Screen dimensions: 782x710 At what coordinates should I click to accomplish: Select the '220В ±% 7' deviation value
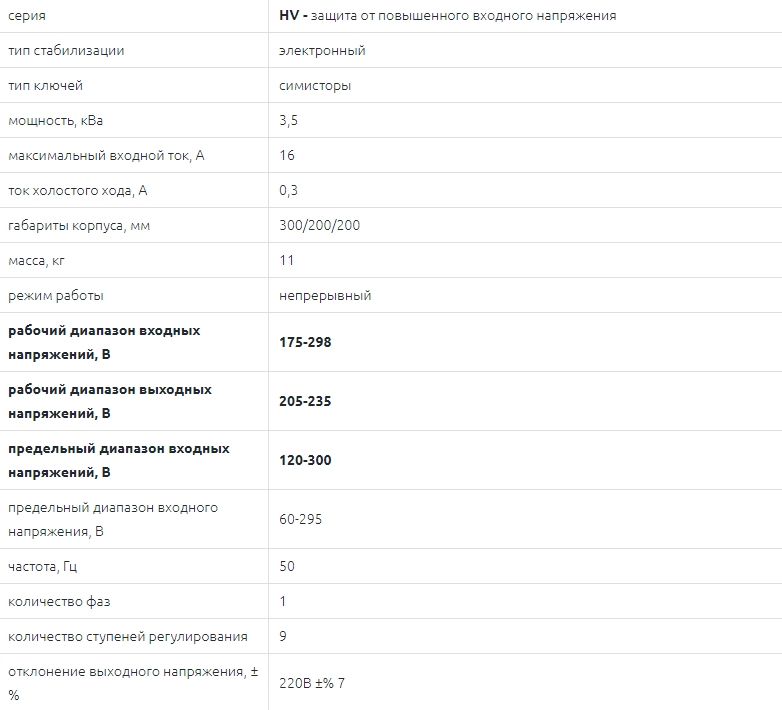pyautogui.click(x=312, y=683)
